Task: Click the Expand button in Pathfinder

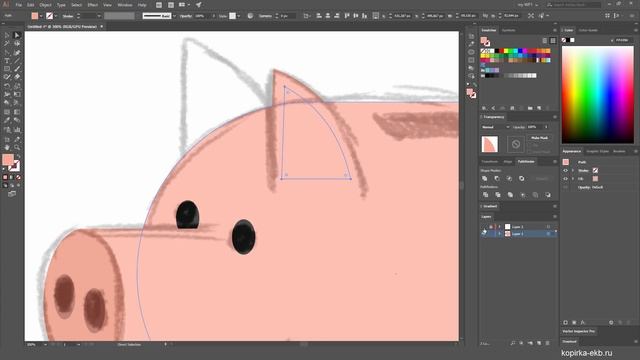Action: click(542, 178)
